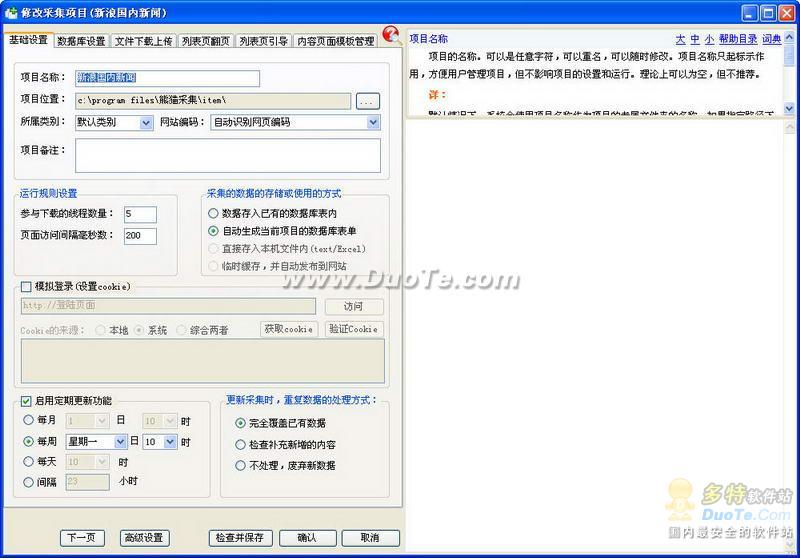Enable the 模拟登录 (设置cookie) checkbox
800x558 pixels.
pos(26,286)
